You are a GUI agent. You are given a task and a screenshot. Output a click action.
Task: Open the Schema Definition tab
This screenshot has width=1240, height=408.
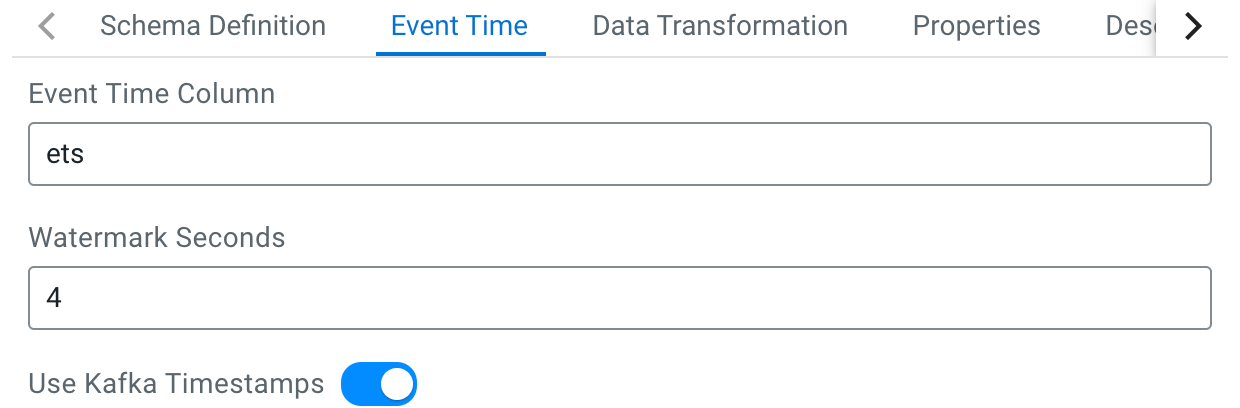tap(212, 26)
